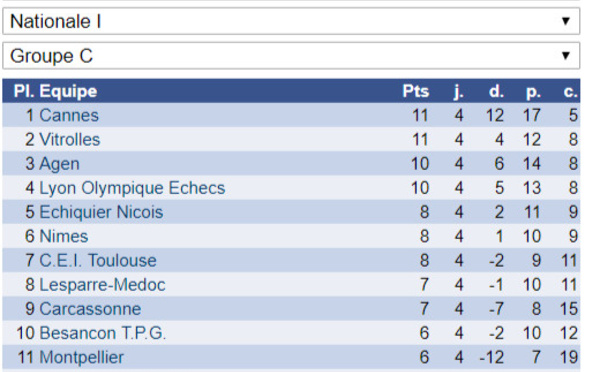This screenshot has width=600, height=372.
Task: Click the p. column header
Action: [x=533, y=91]
